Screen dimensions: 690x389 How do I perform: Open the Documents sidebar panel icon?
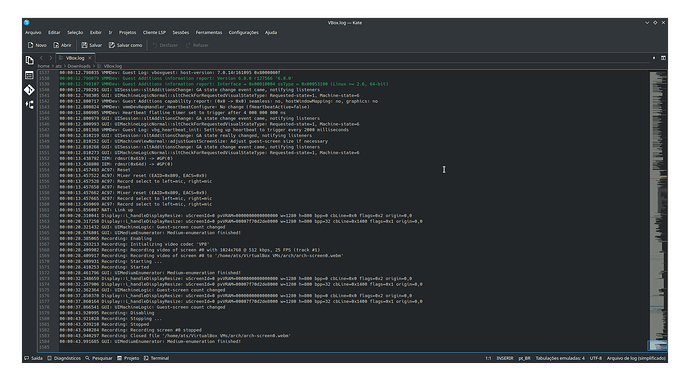[x=29, y=60]
